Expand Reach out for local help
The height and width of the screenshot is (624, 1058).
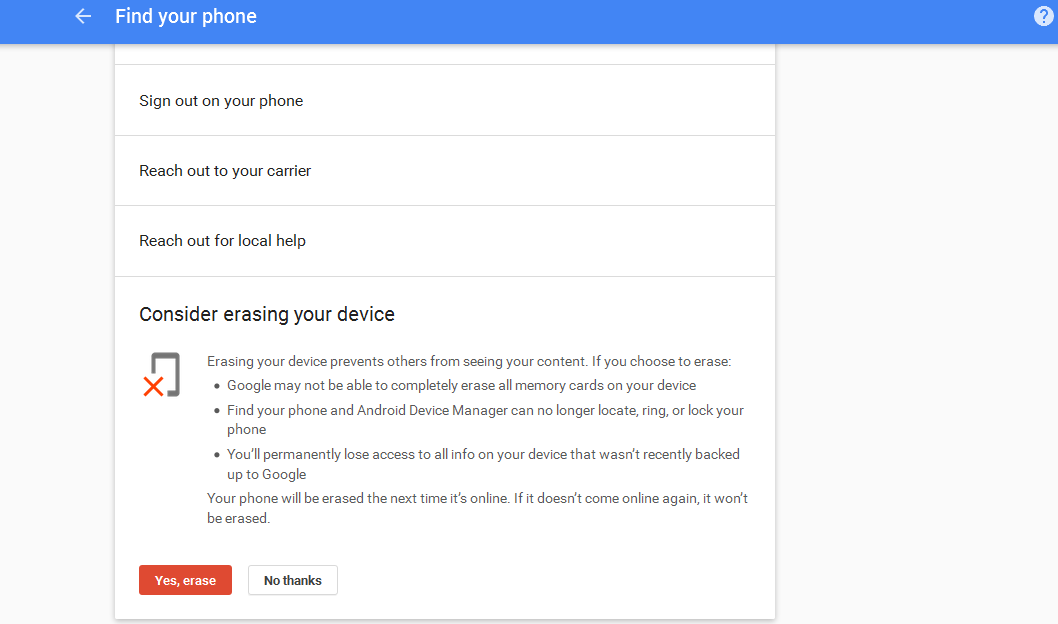[222, 241]
